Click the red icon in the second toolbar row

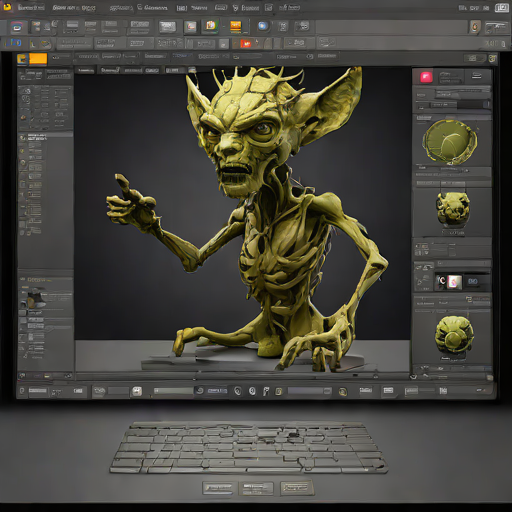click(x=246, y=43)
